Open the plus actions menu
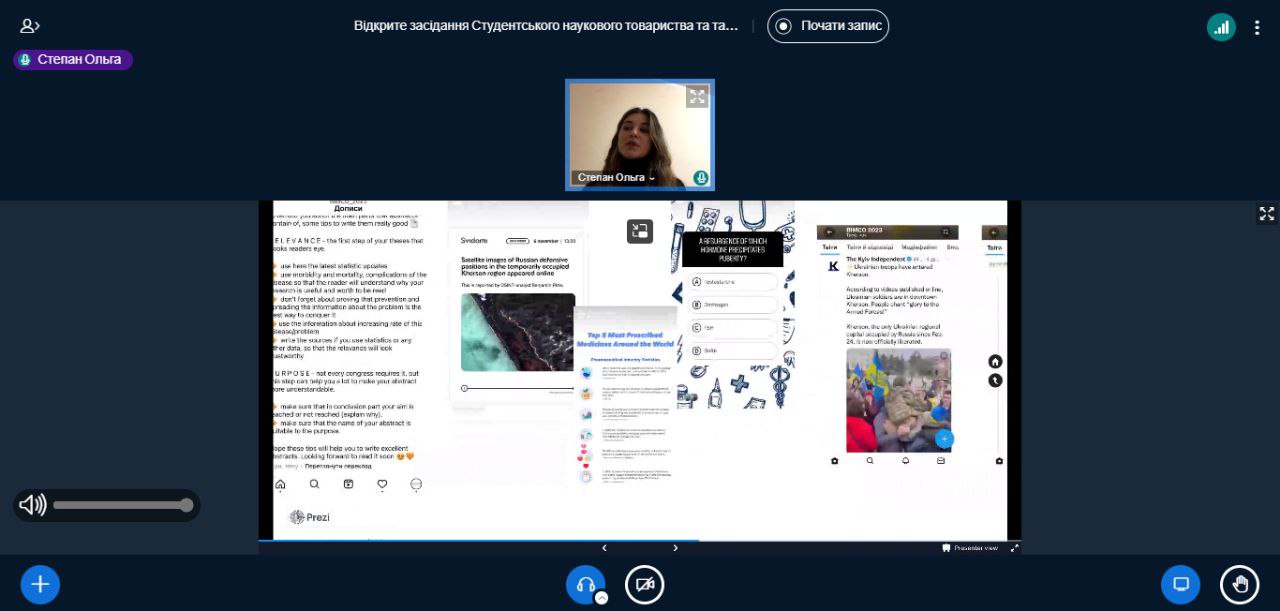The width and height of the screenshot is (1280, 611). coord(40,585)
